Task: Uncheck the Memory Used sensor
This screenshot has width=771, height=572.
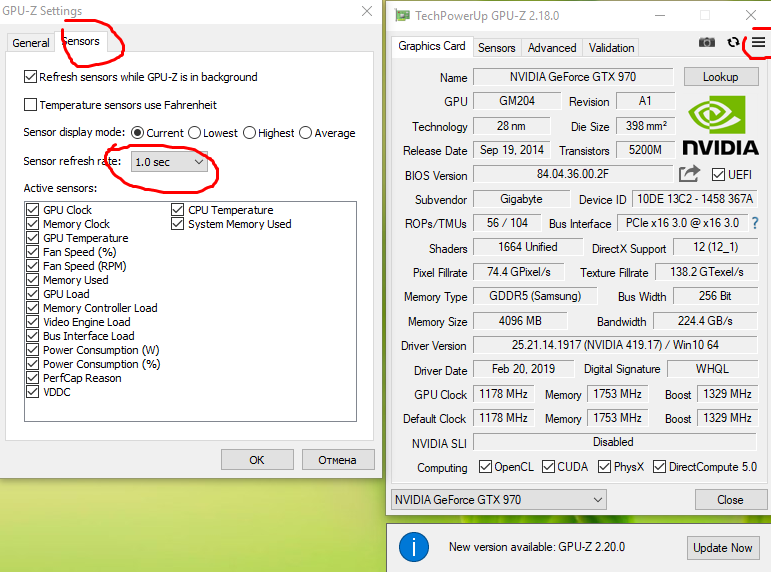Action: tap(32, 280)
